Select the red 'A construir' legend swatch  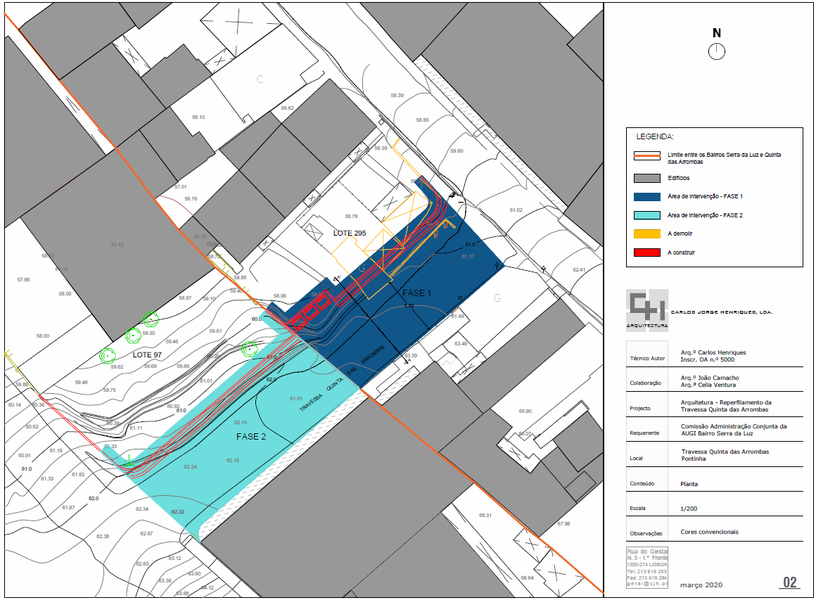coord(647,252)
